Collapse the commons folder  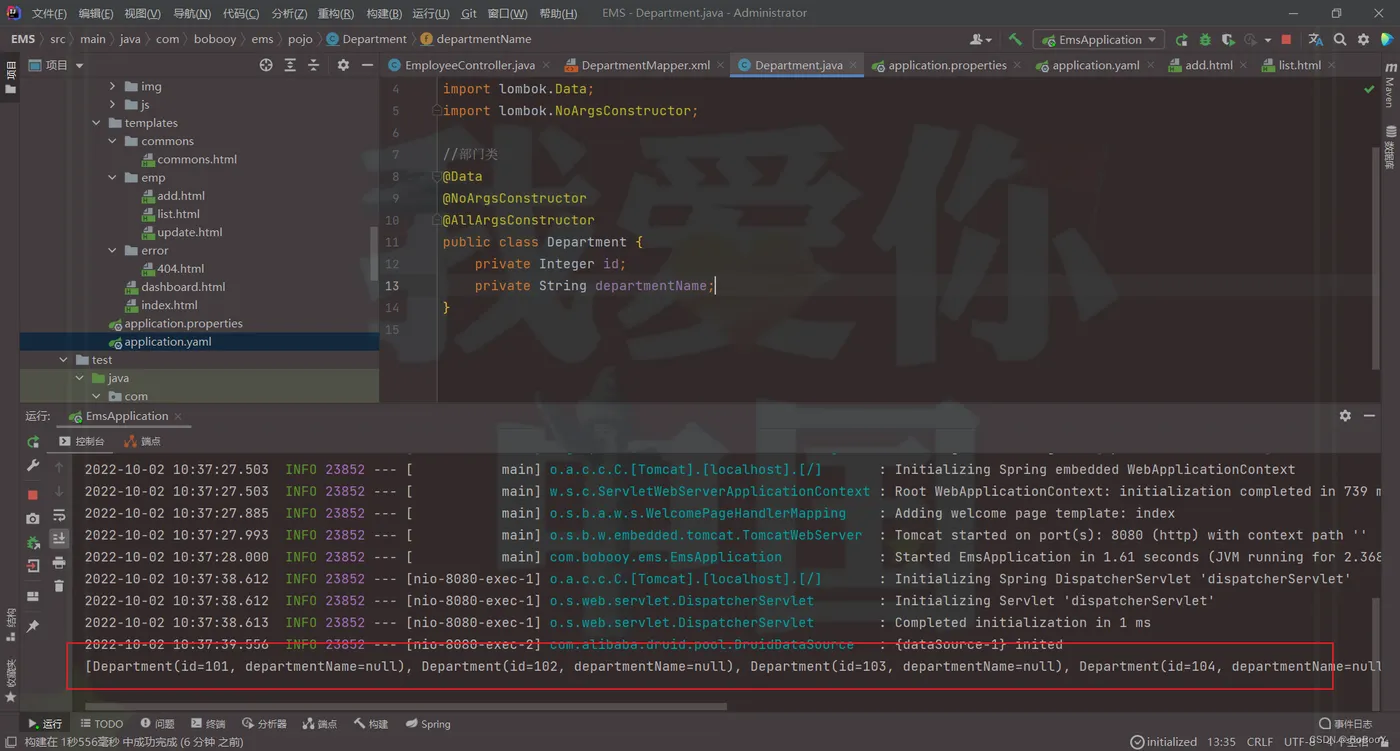point(113,141)
